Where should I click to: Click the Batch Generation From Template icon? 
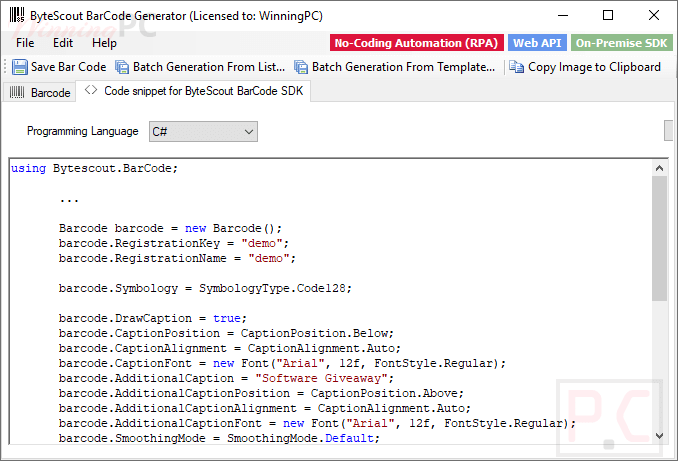click(301, 67)
